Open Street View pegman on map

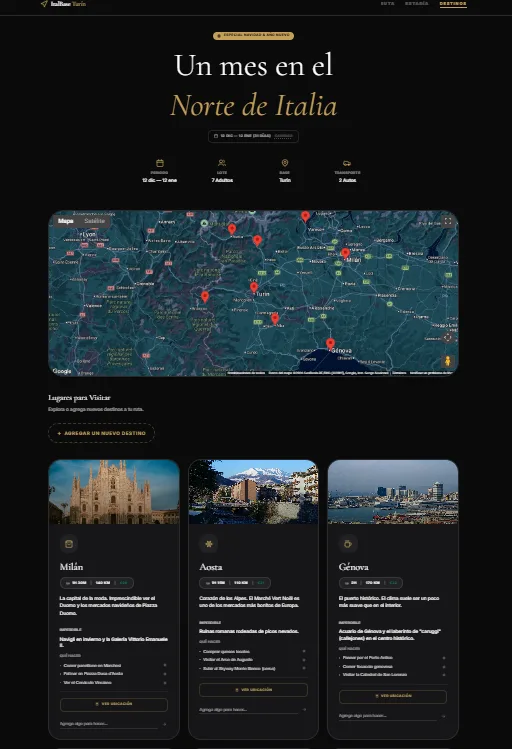[x=448, y=361]
